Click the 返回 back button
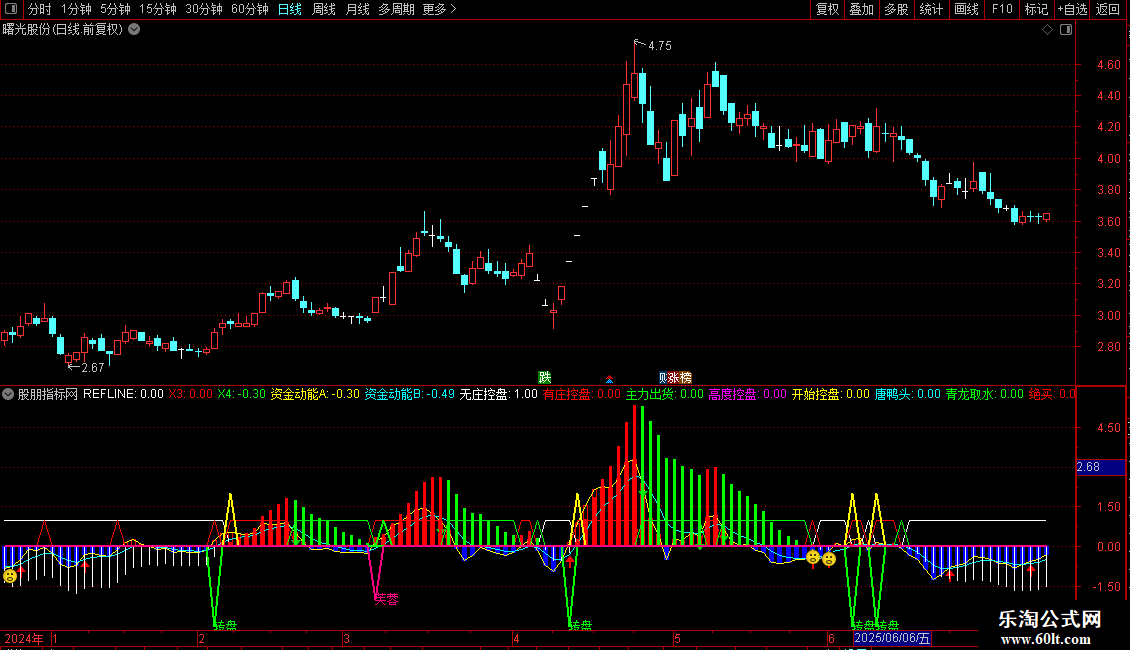Image resolution: width=1130 pixels, height=650 pixels. 1108,9
